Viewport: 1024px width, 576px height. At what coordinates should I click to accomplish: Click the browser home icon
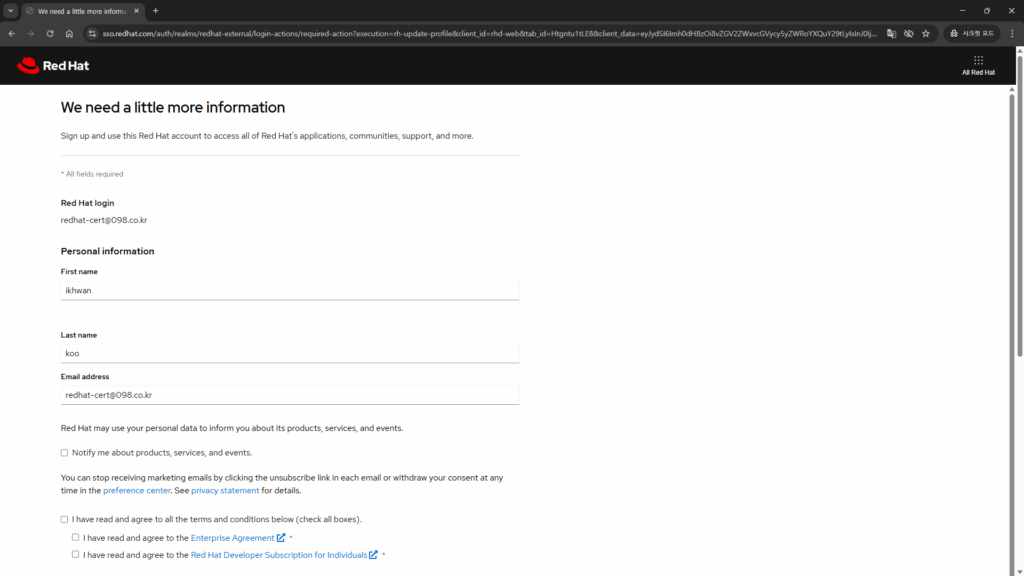click(69, 33)
